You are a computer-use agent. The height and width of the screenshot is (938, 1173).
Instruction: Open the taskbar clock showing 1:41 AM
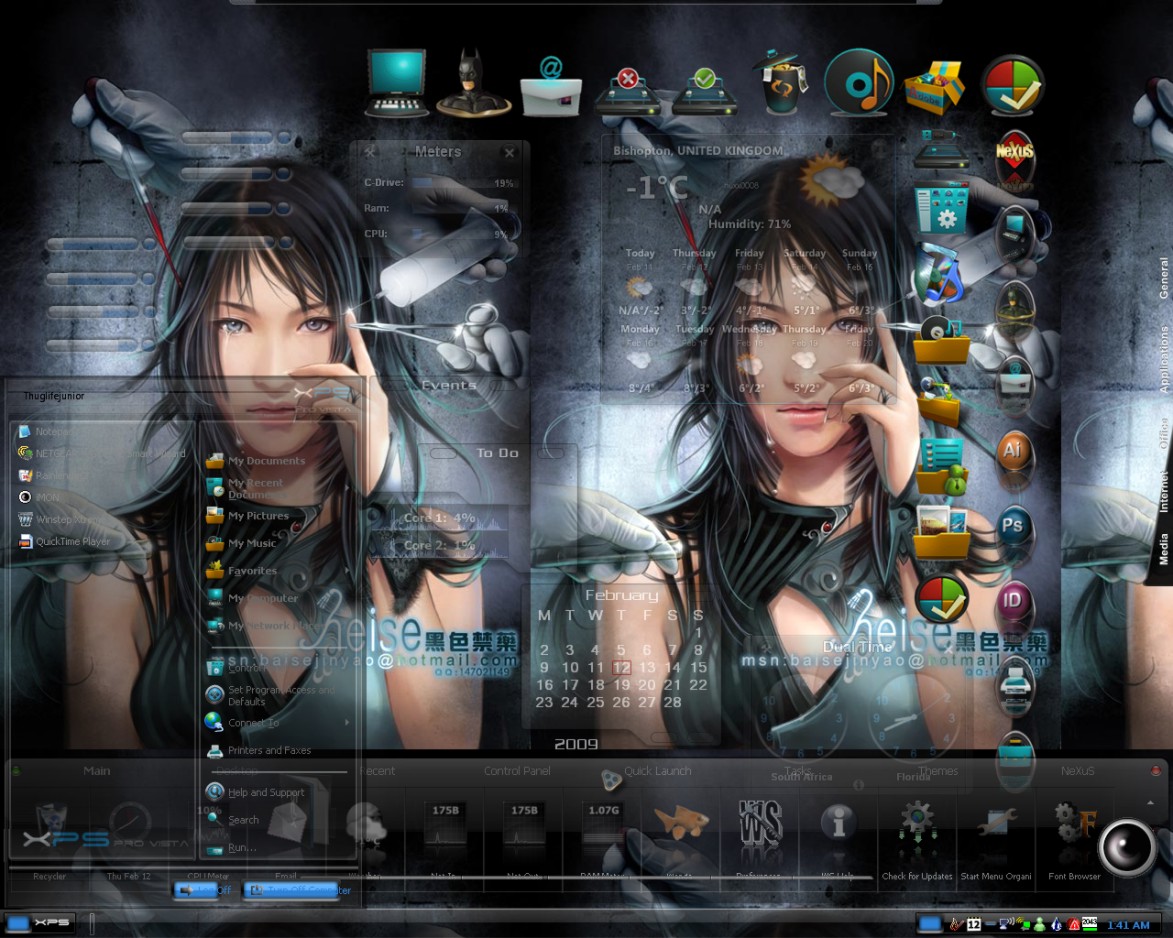(x=1128, y=925)
